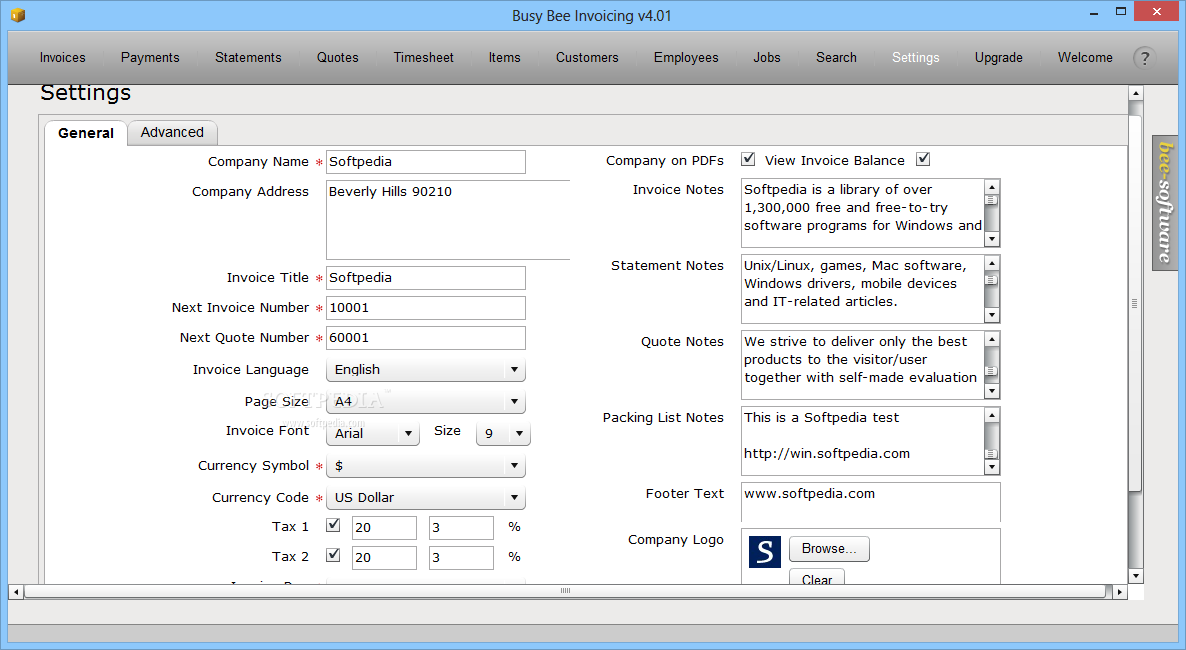Open the Search menu
Screen dimensions: 1186x650
point(837,58)
